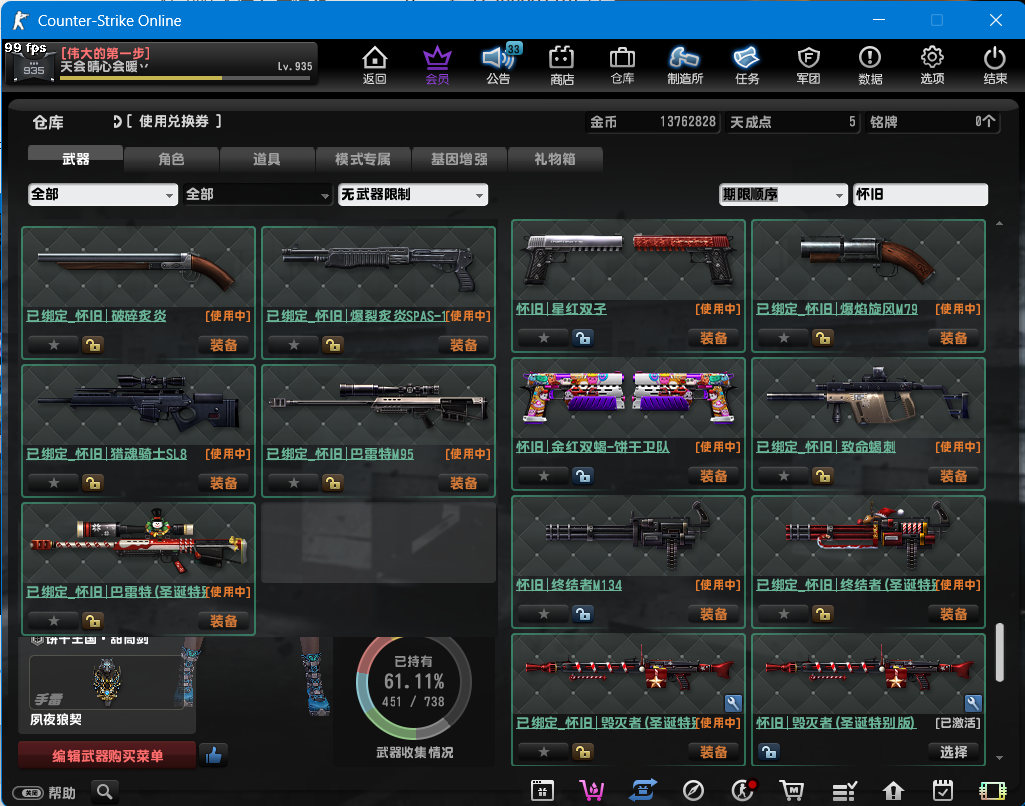Select the 巴雷特 (圣诞特 weapon thumbnail

(138, 543)
